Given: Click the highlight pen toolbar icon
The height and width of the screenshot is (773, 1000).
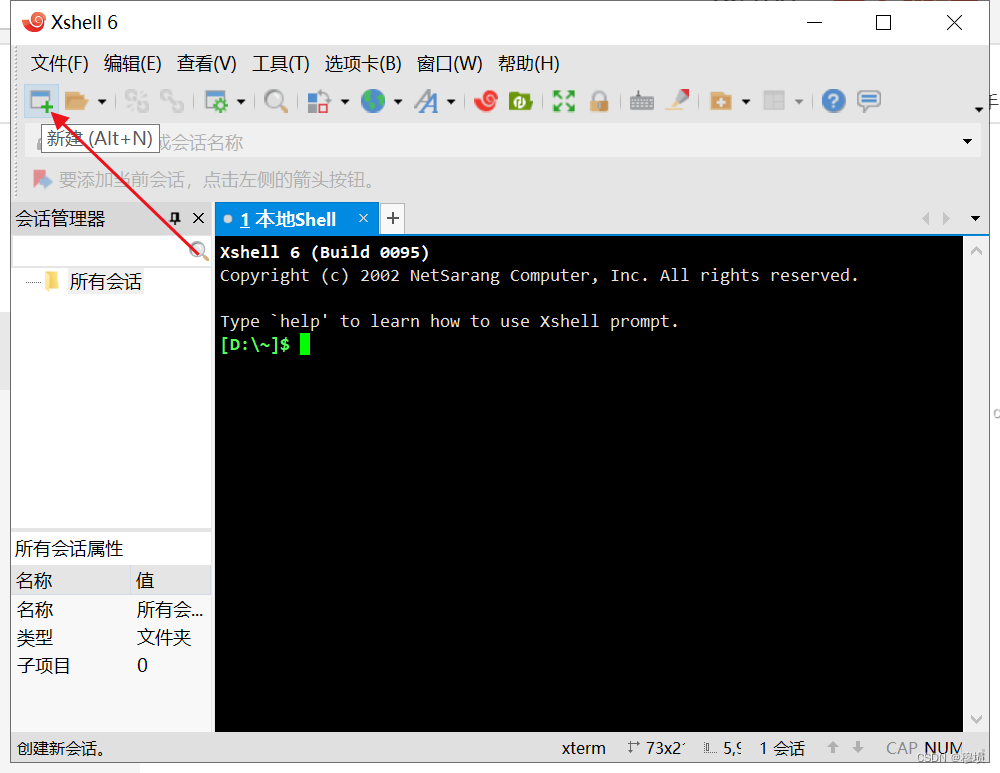Looking at the screenshot, I should tap(677, 101).
